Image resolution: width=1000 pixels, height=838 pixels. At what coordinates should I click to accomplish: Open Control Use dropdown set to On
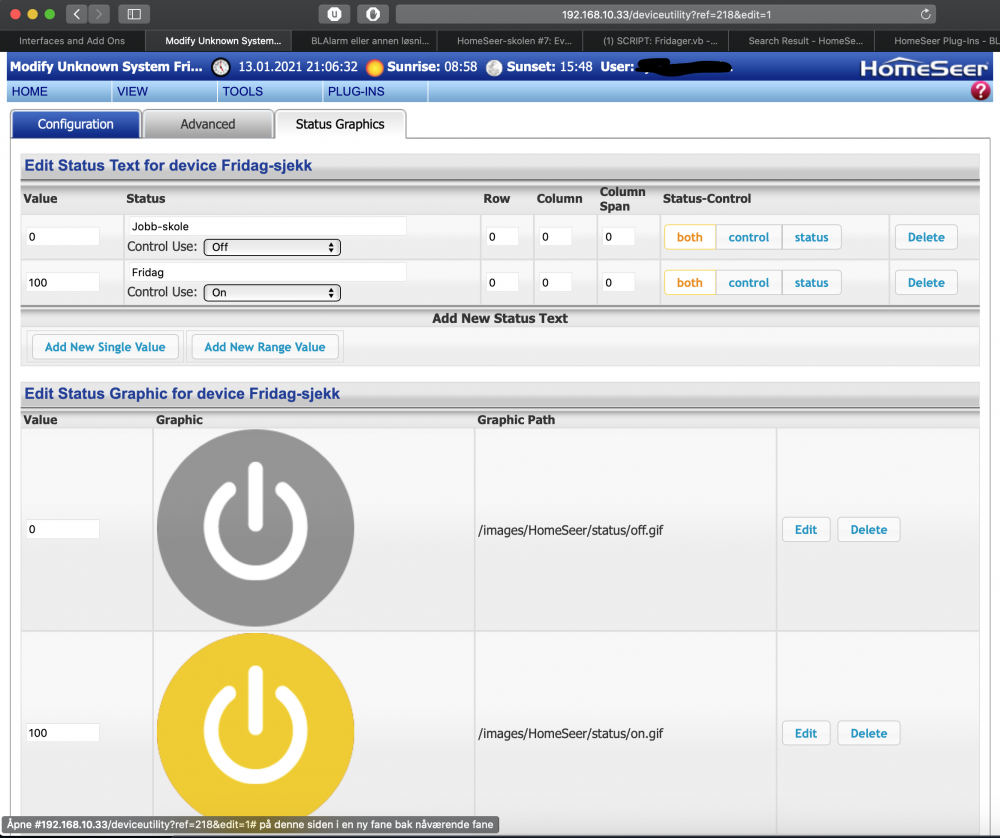coord(272,293)
